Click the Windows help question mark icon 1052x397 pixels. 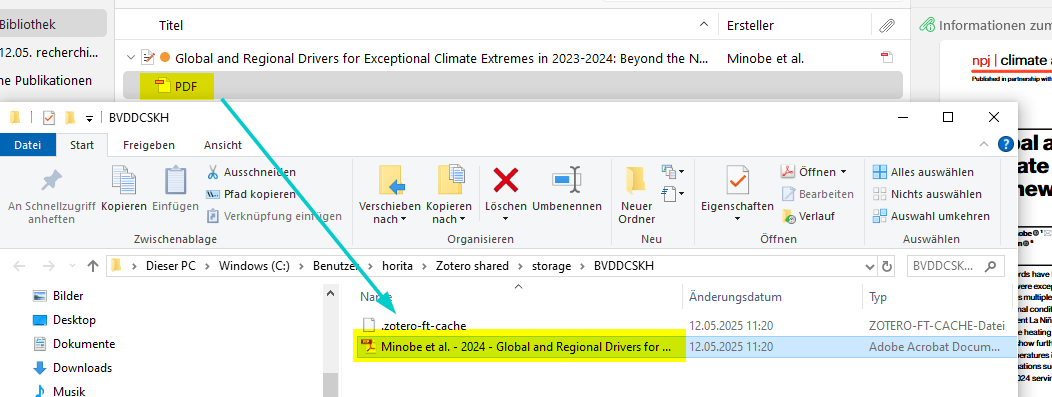pyautogui.click(x=1006, y=144)
